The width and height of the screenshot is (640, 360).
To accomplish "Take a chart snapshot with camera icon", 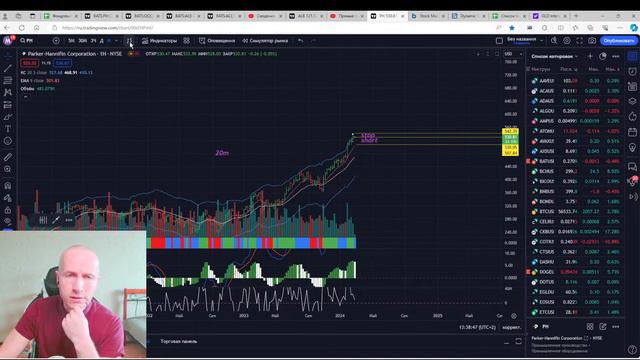I will (x=592, y=41).
